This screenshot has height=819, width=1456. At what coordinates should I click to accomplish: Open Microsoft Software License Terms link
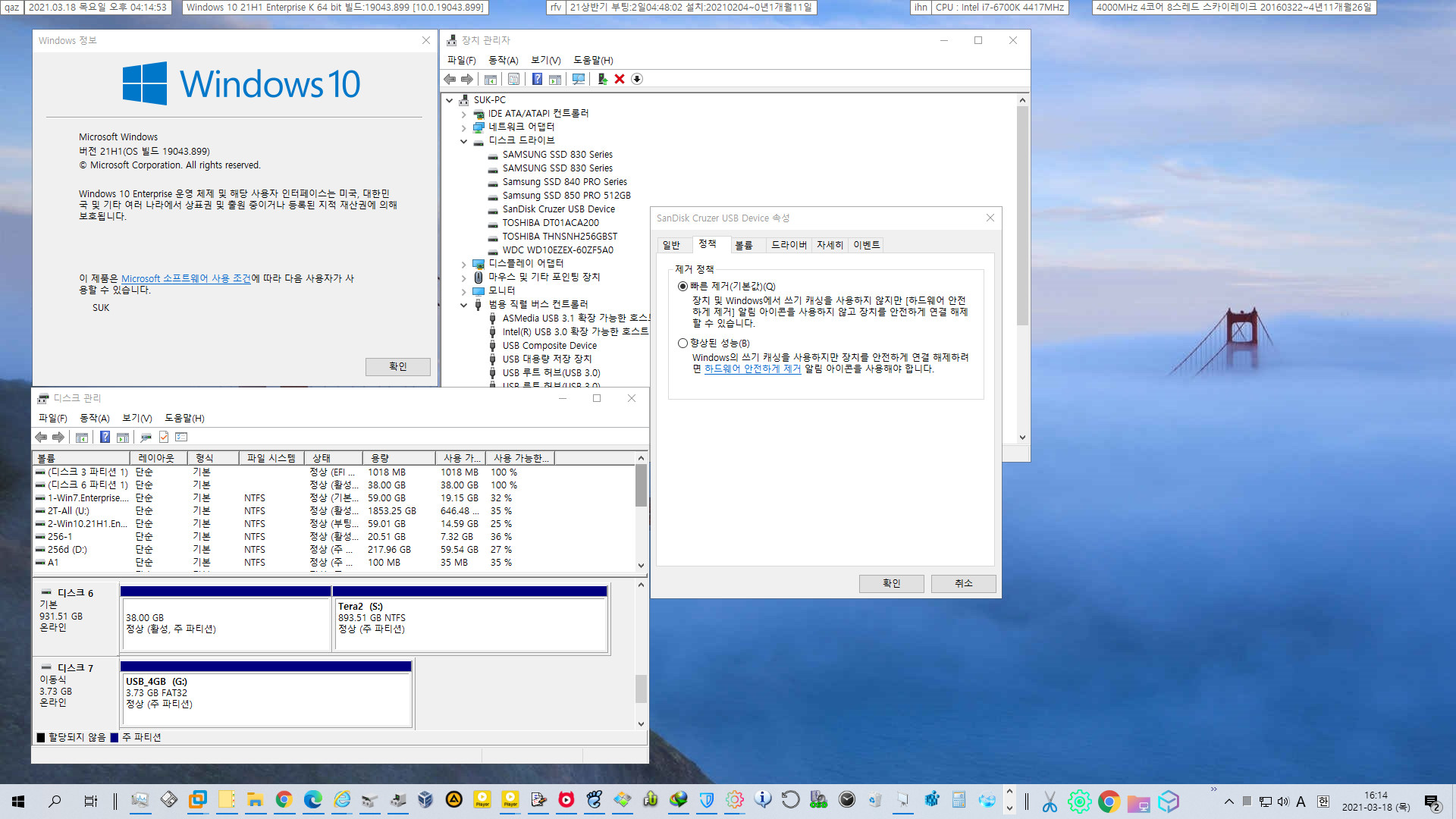(x=186, y=278)
